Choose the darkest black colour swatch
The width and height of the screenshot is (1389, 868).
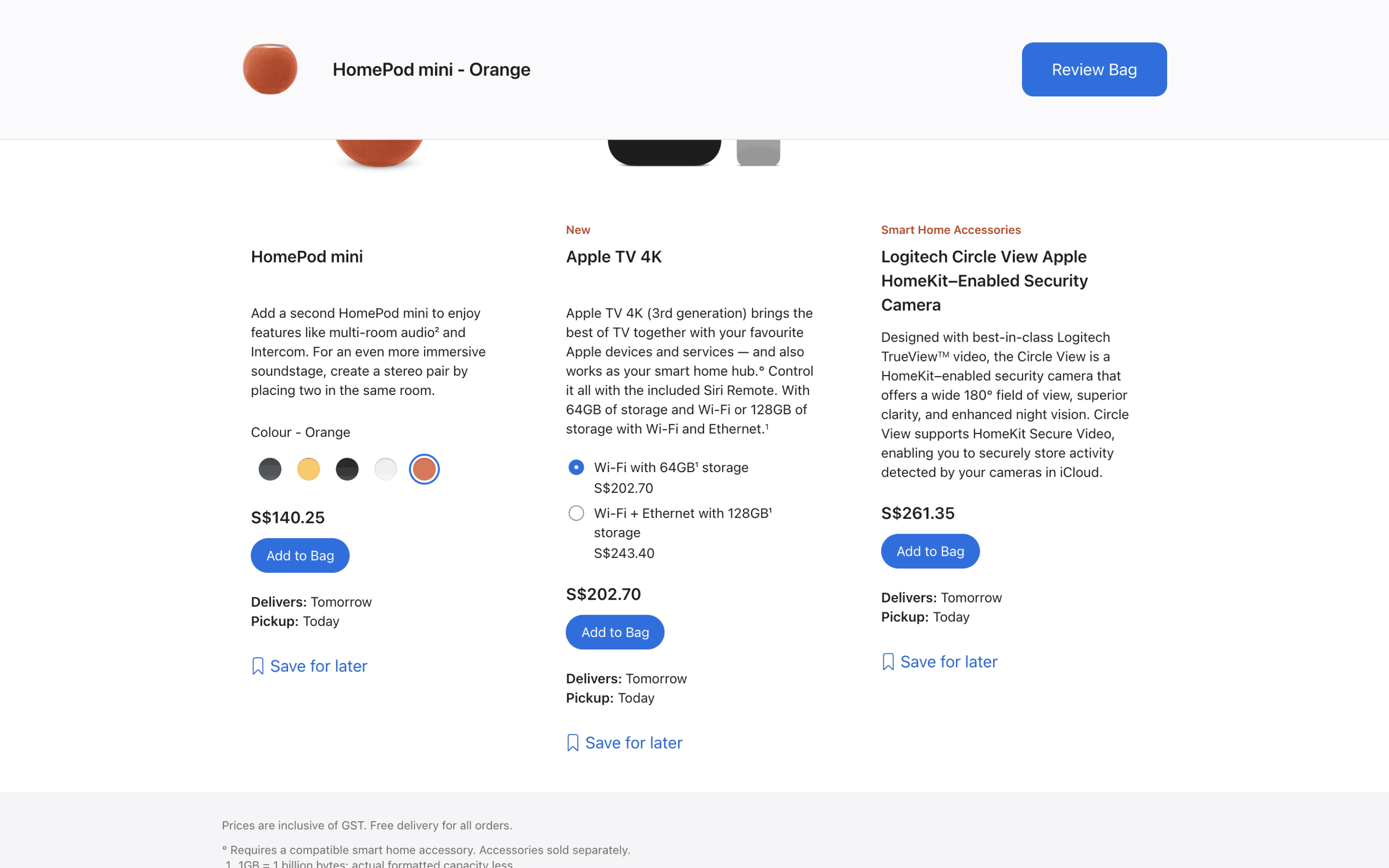[347, 469]
